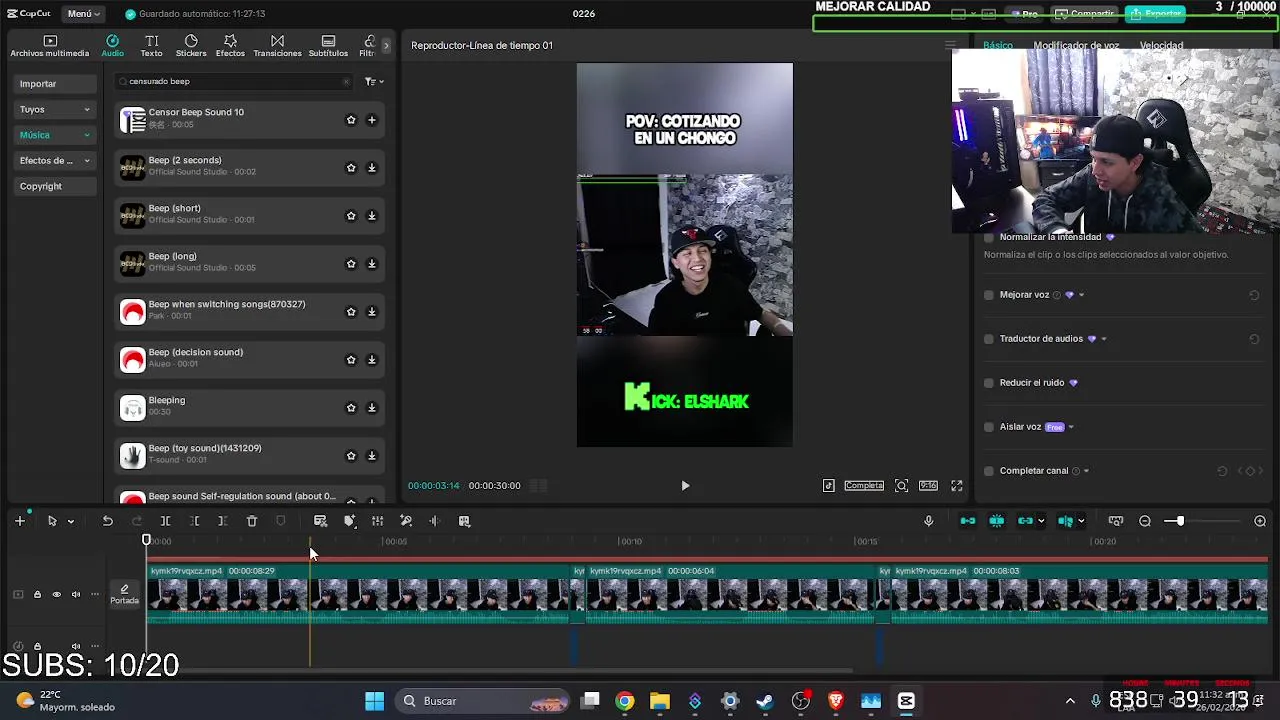The image size is (1280, 720).
Task: Edit the Portada cover
Action: pyautogui.click(x=124, y=594)
